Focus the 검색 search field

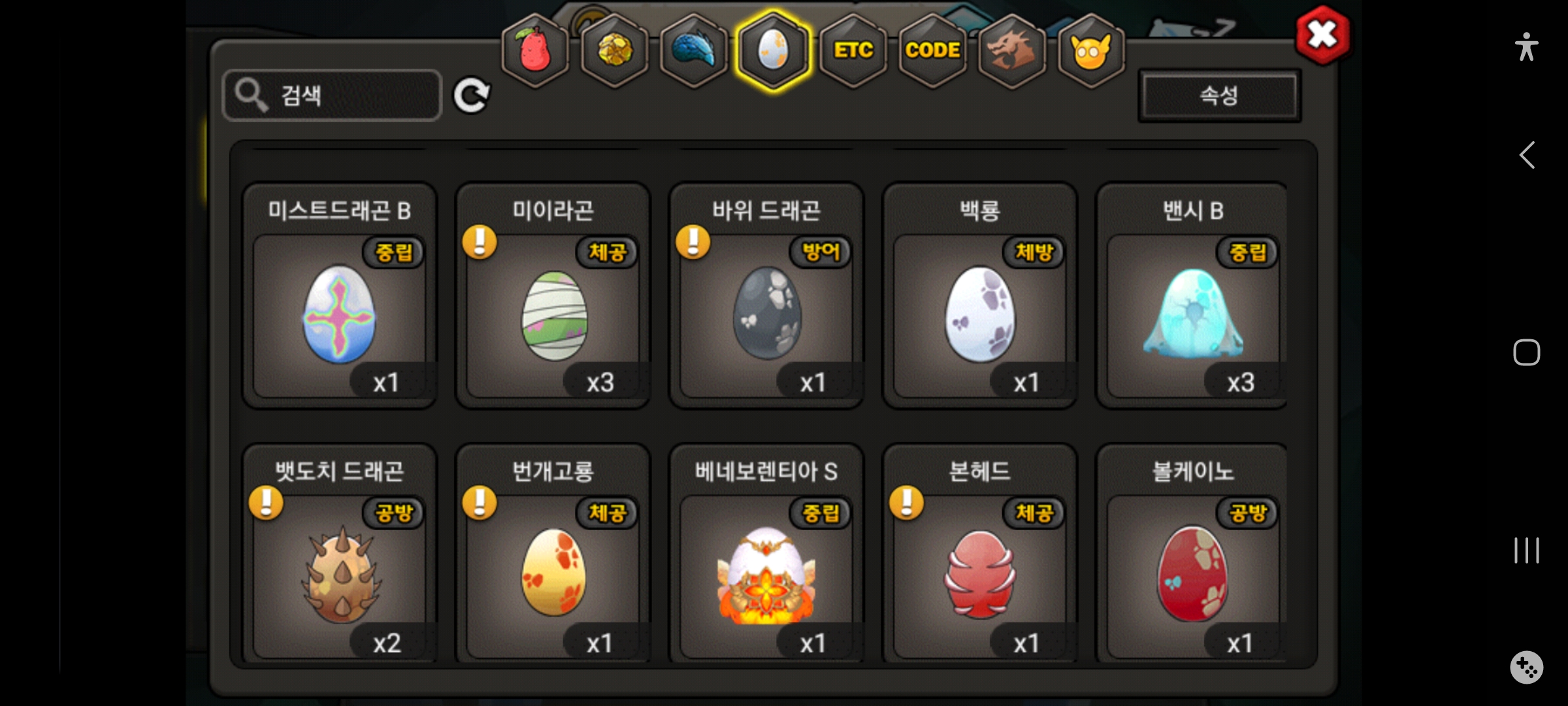333,95
